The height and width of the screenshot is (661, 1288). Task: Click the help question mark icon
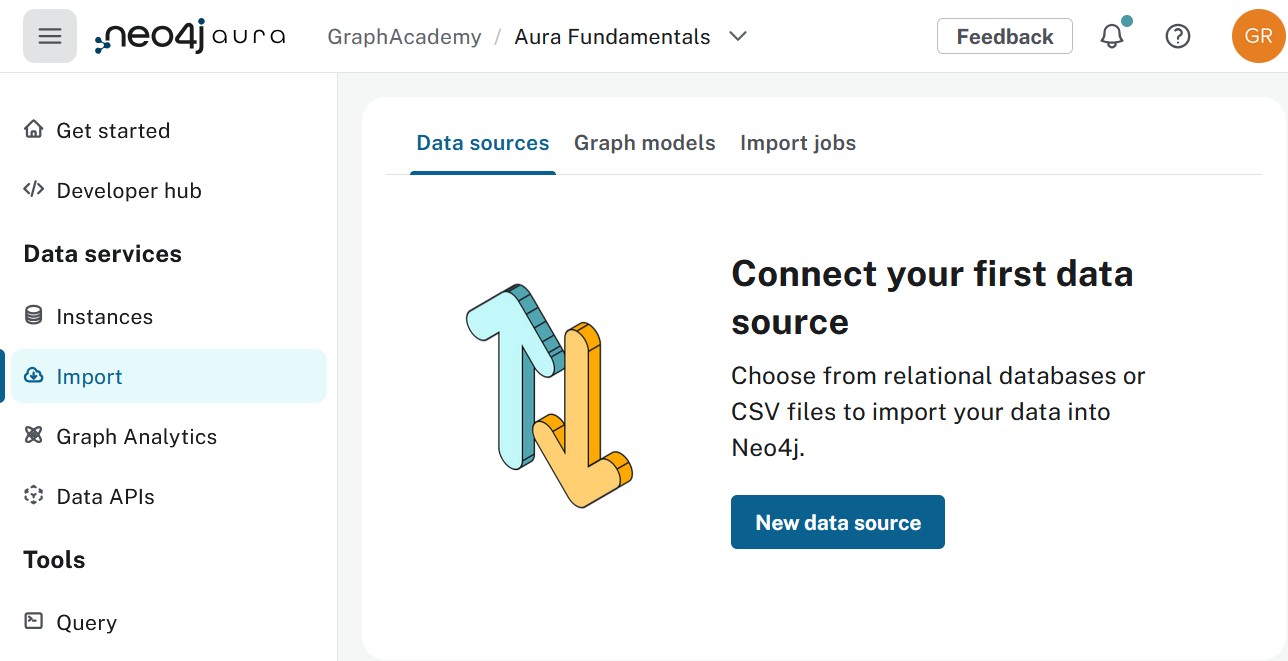[x=1178, y=36]
